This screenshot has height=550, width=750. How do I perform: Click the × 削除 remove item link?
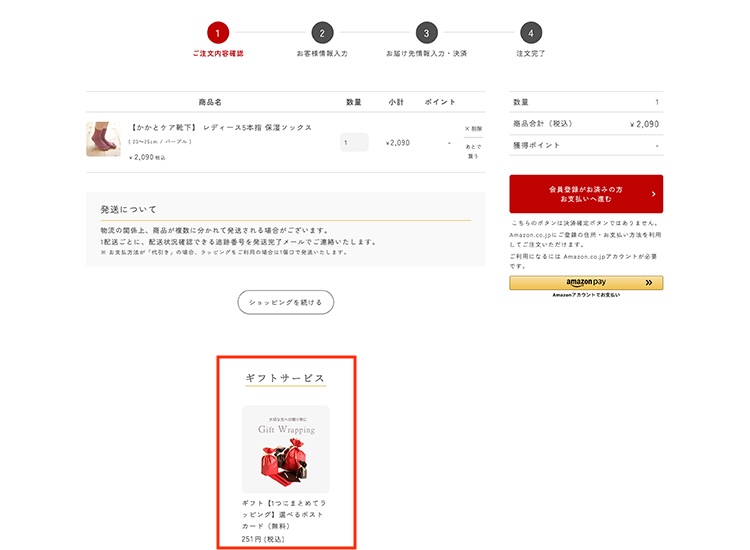tap(473, 129)
